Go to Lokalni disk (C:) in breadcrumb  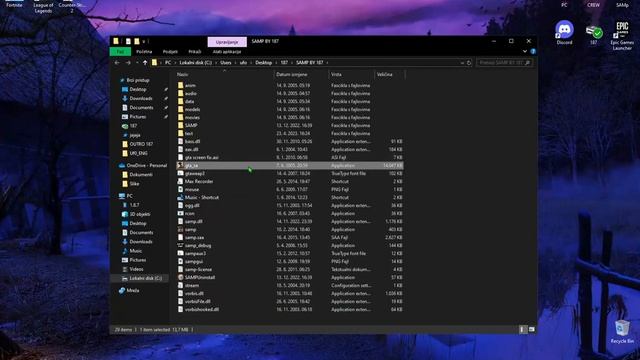pos(196,63)
